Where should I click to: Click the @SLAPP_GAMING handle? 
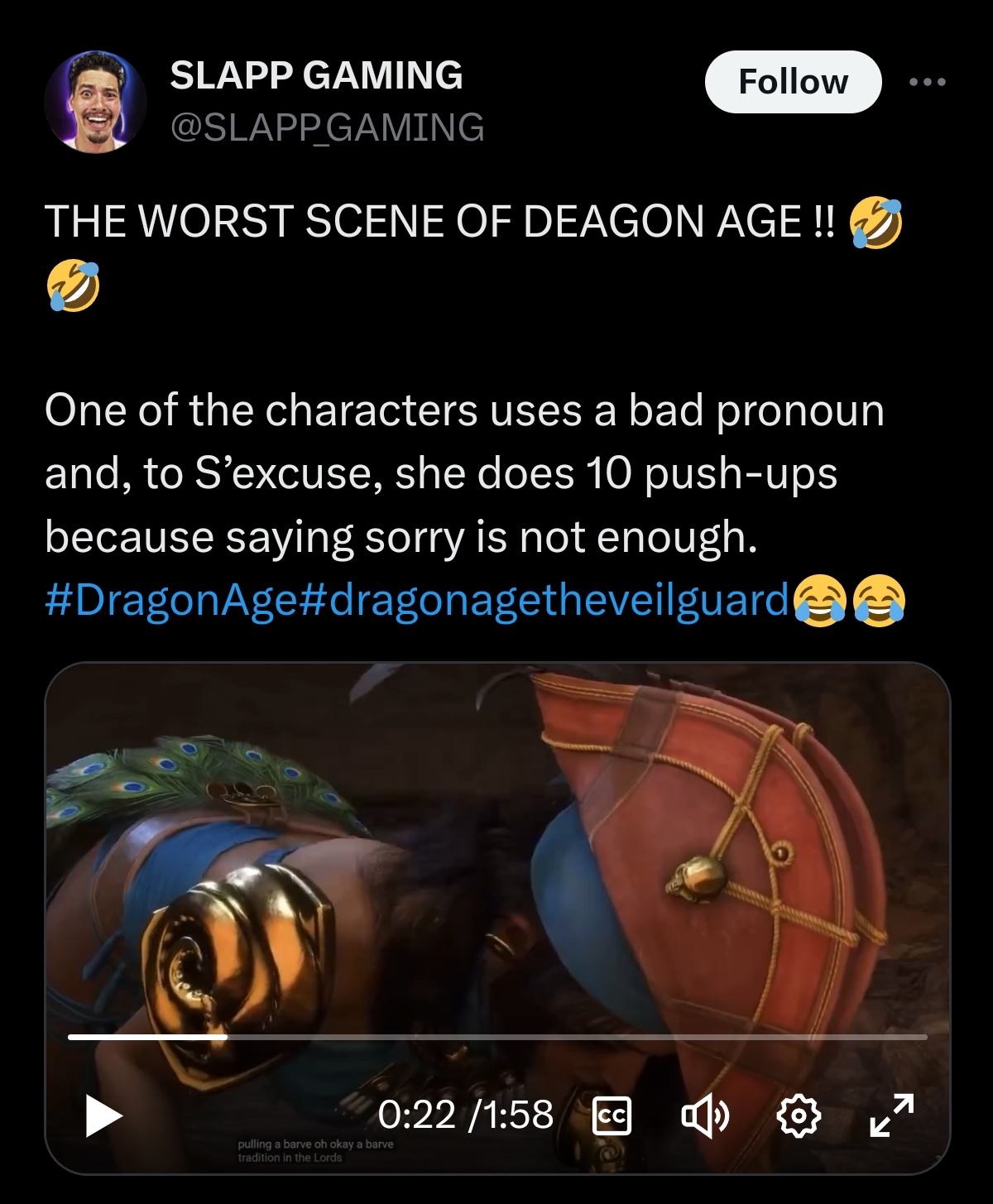point(327,127)
